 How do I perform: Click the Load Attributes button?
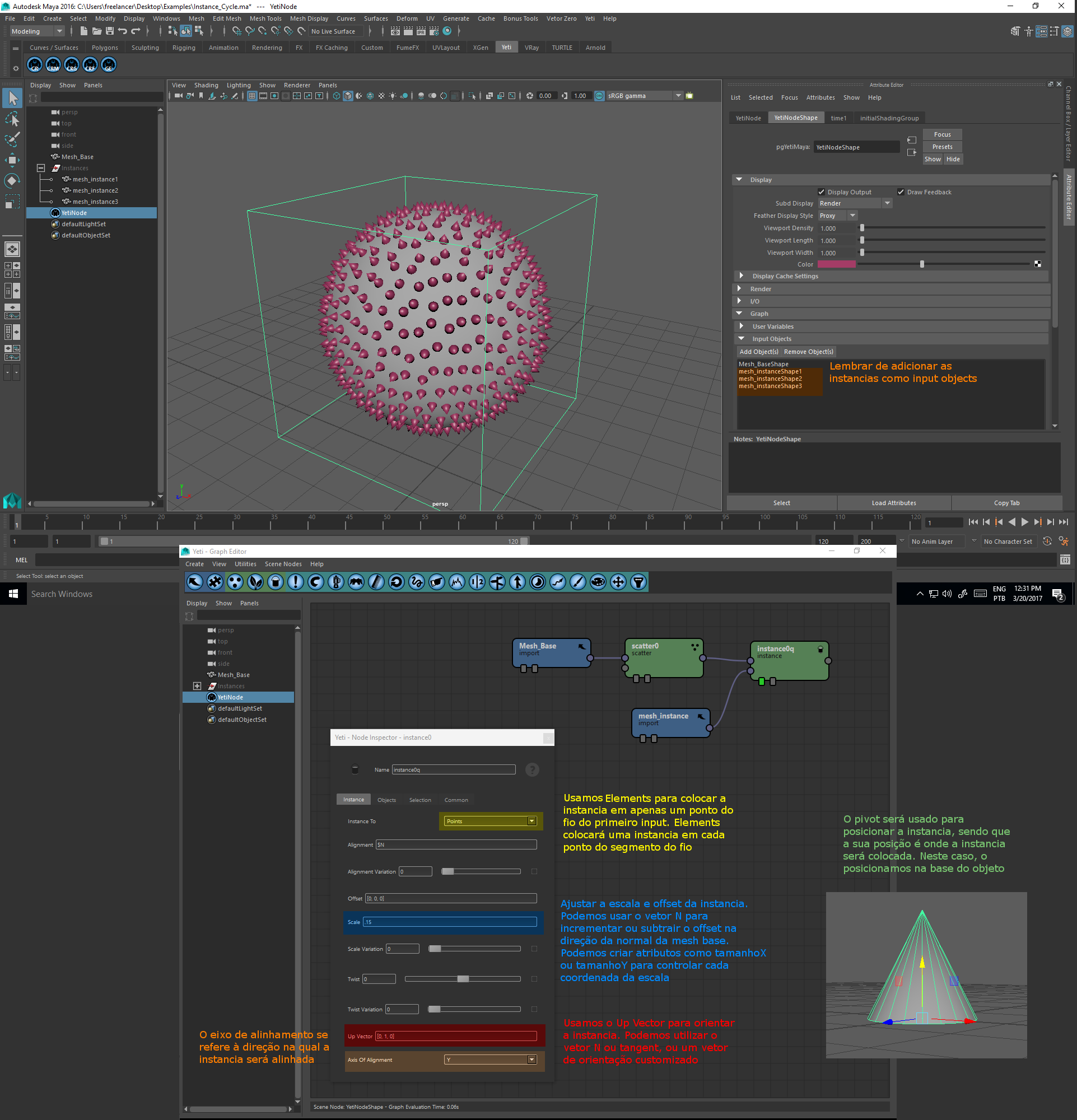click(894, 503)
